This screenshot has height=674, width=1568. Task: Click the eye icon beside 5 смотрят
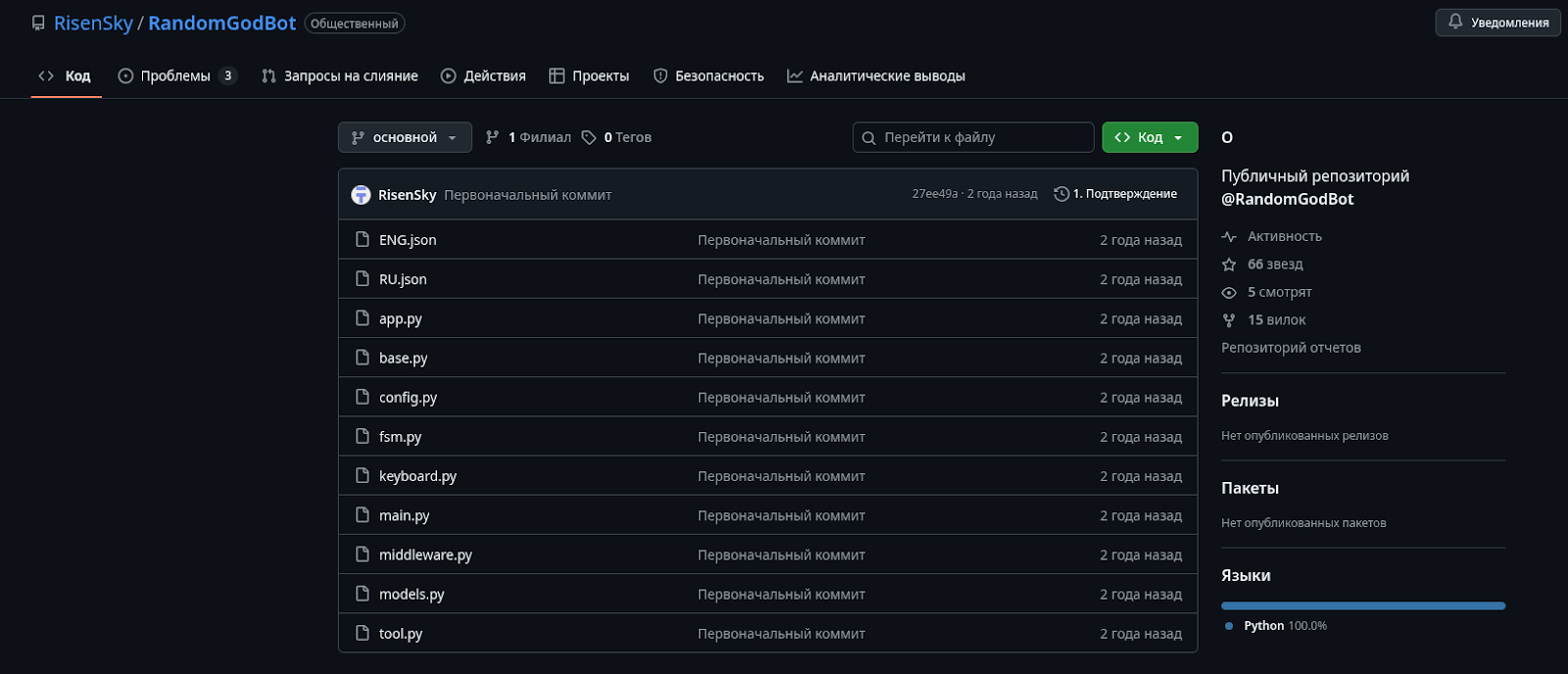(1229, 293)
